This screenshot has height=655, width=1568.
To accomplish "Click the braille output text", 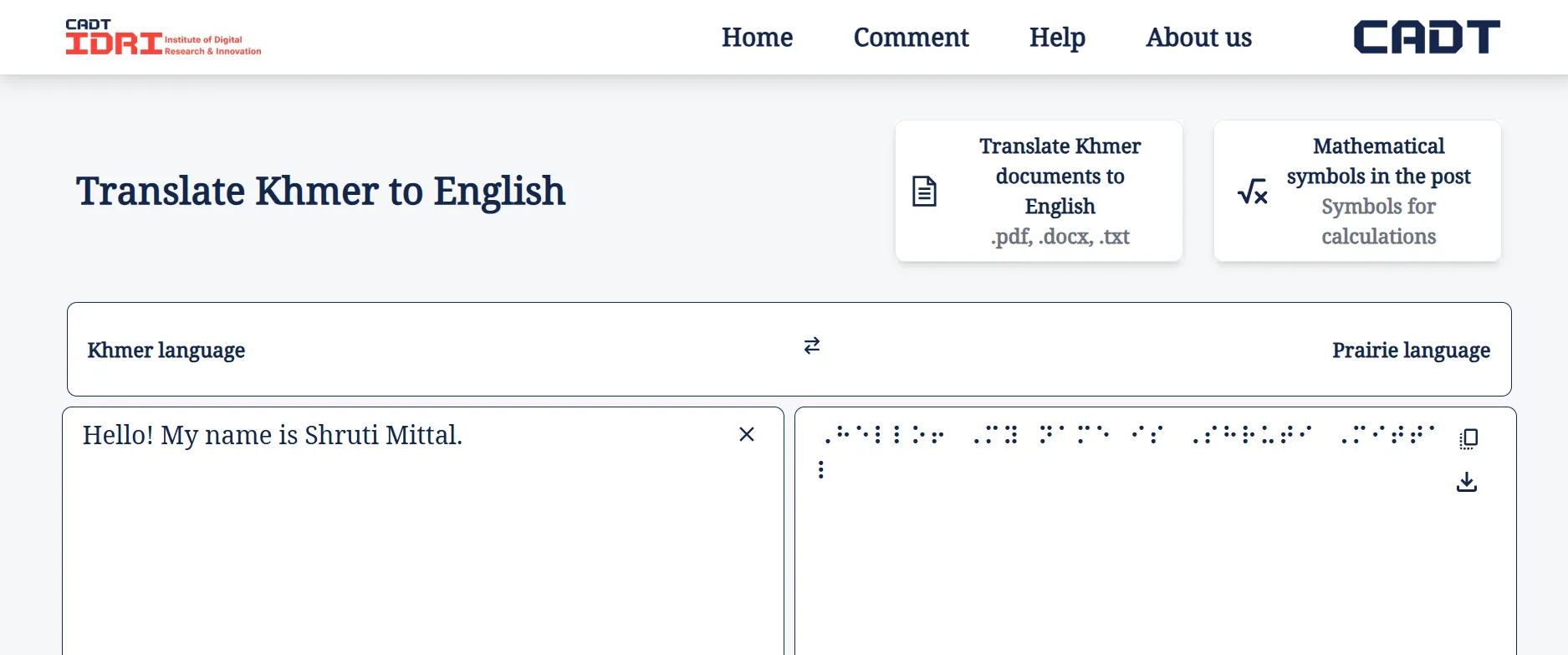I will tap(1129, 435).
